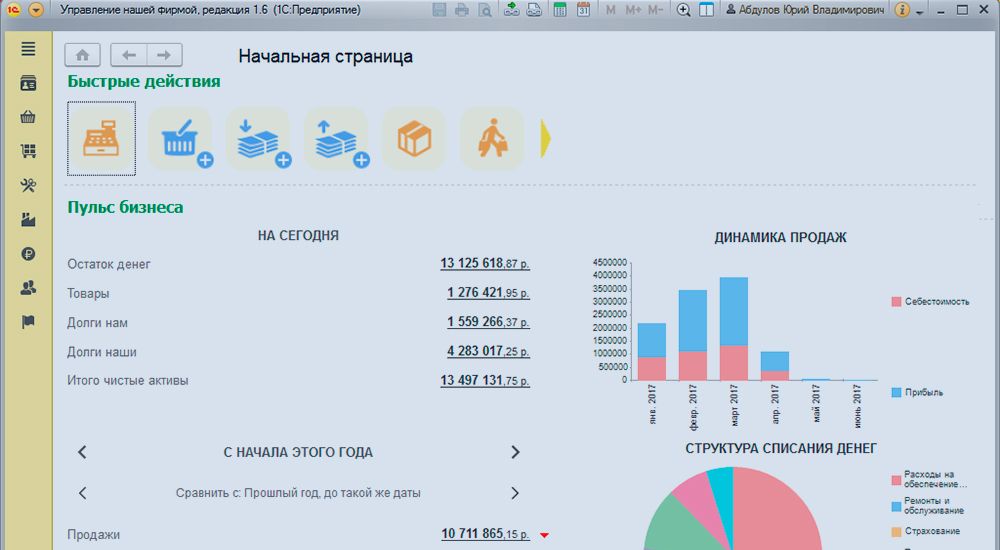The height and width of the screenshot is (550, 1000).
Task: Click the Прибыль legend blue swatch
Action: point(896,393)
